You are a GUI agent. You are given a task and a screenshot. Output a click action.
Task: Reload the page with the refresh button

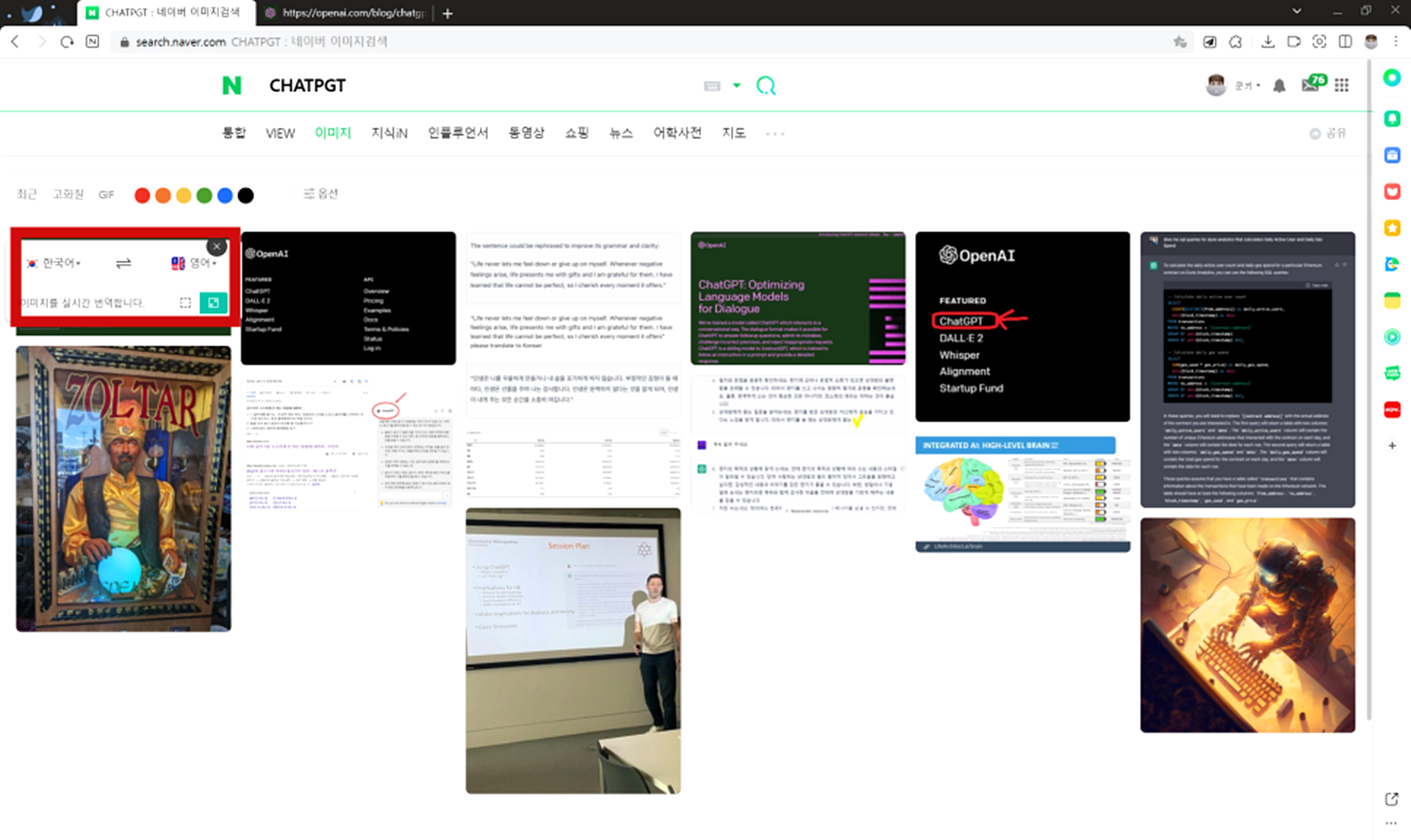pos(67,42)
